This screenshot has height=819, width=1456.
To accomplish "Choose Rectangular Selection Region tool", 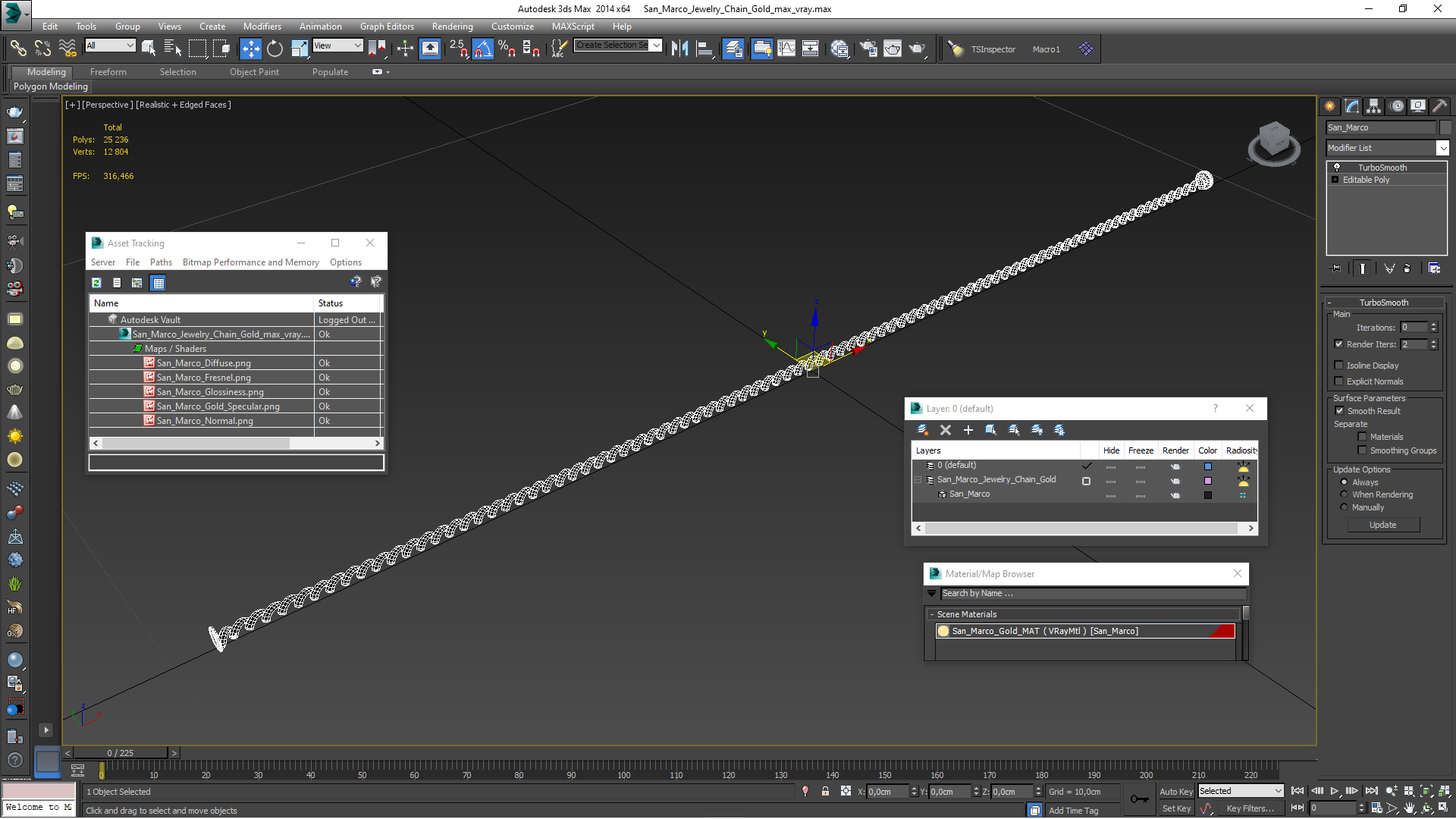I will click(197, 49).
